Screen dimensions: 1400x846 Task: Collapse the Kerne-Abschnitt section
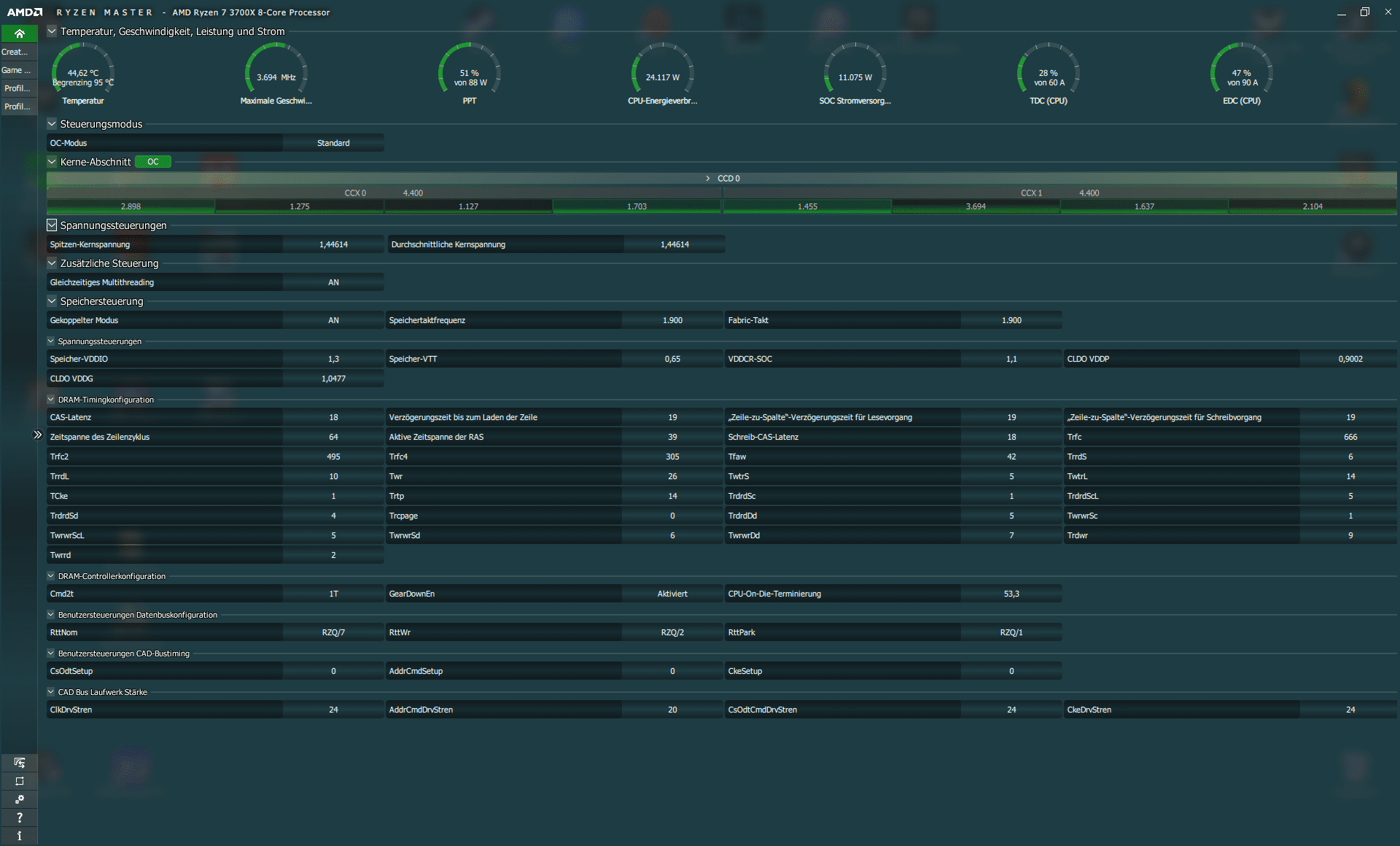click(52, 162)
